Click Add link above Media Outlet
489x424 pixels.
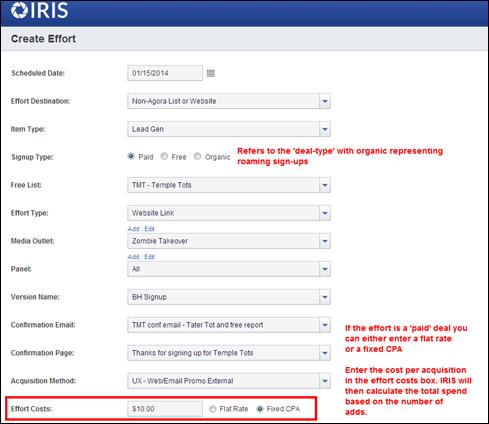click(133, 229)
